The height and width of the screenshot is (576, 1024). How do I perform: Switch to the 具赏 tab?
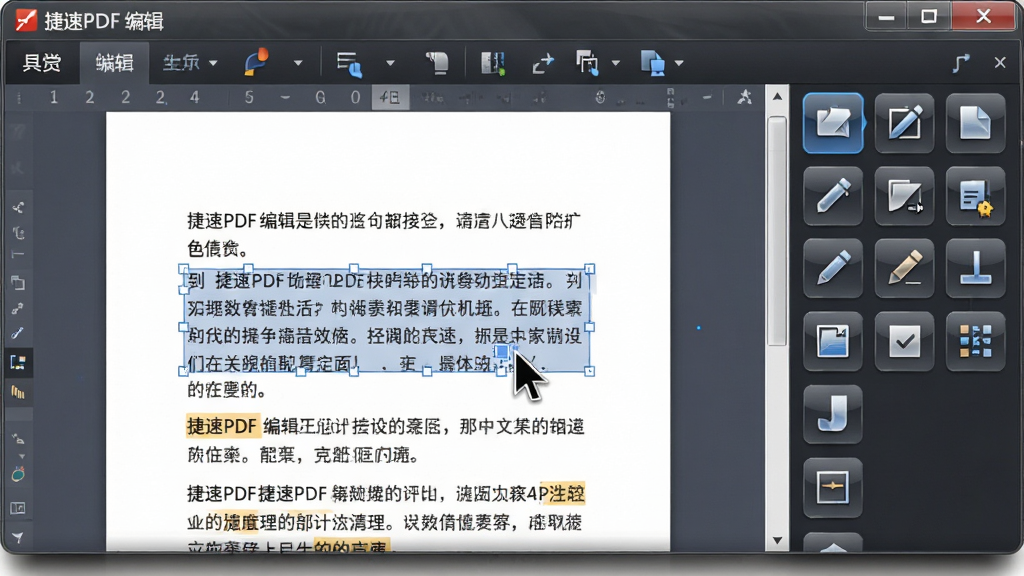[42, 63]
